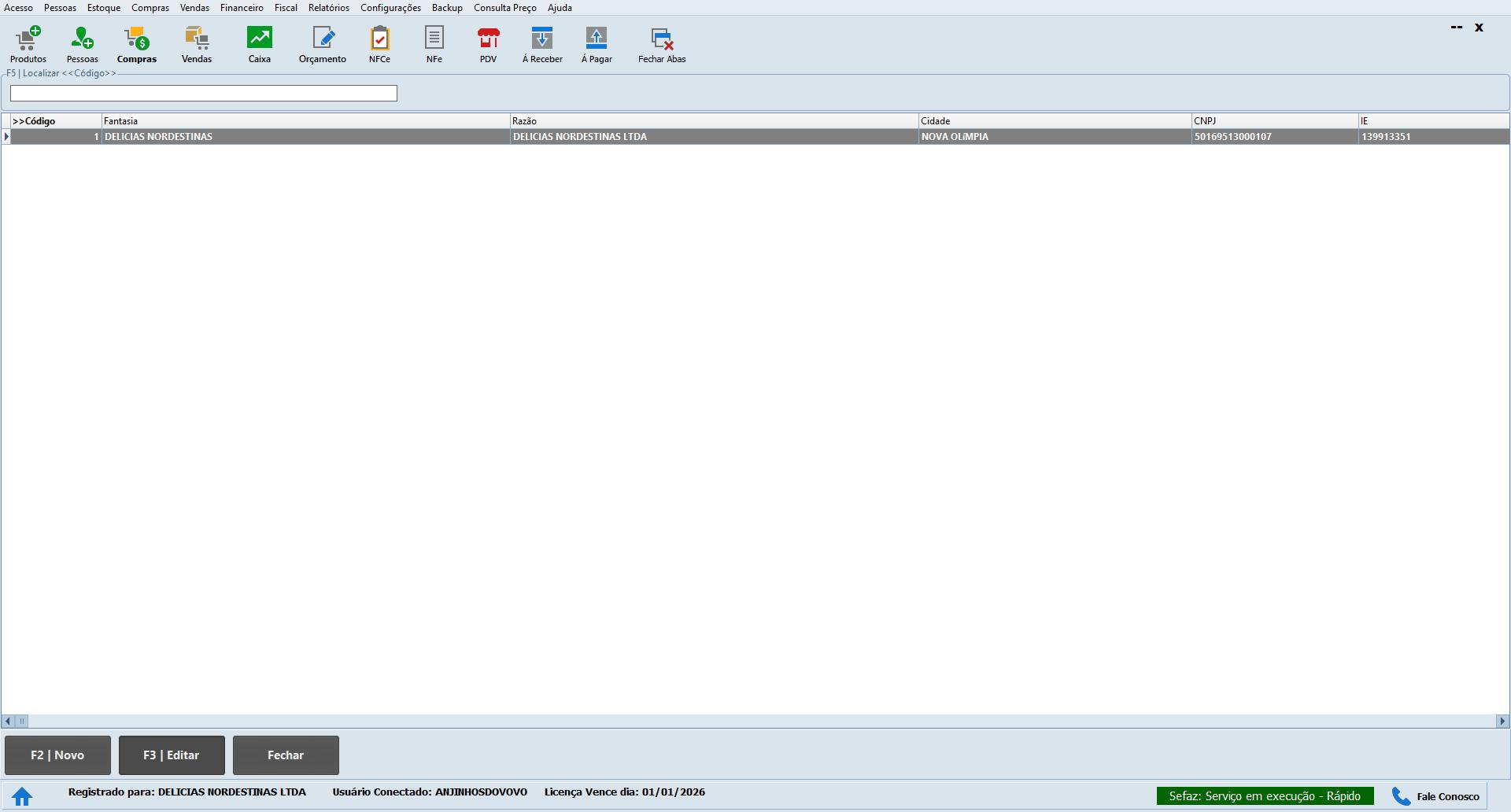The width and height of the screenshot is (1511, 812).
Task: Click the Fechar button
Action: point(286,755)
